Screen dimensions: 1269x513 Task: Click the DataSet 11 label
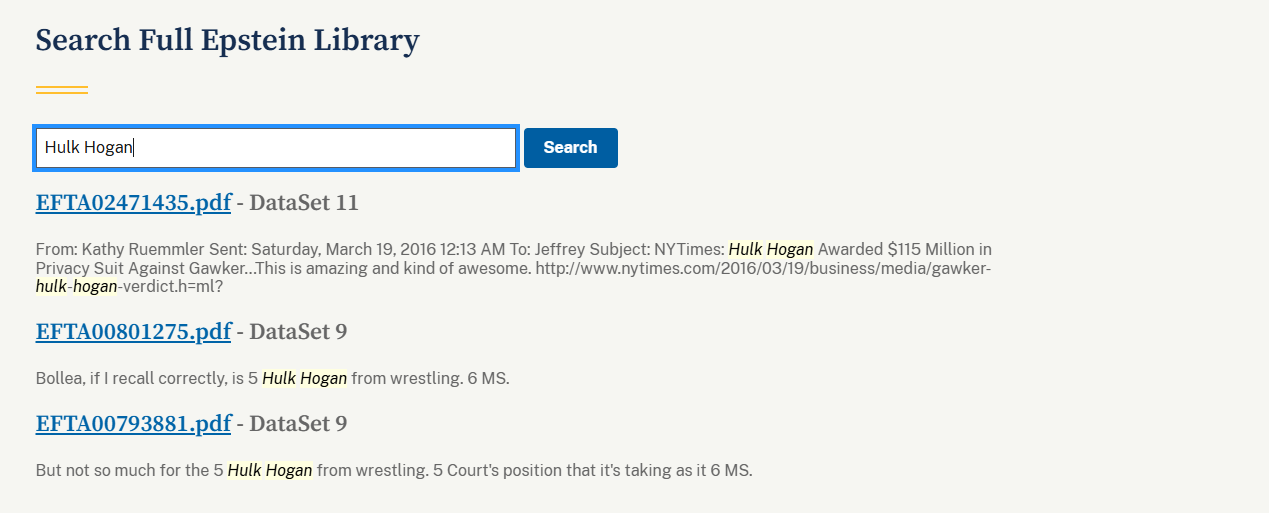(303, 203)
